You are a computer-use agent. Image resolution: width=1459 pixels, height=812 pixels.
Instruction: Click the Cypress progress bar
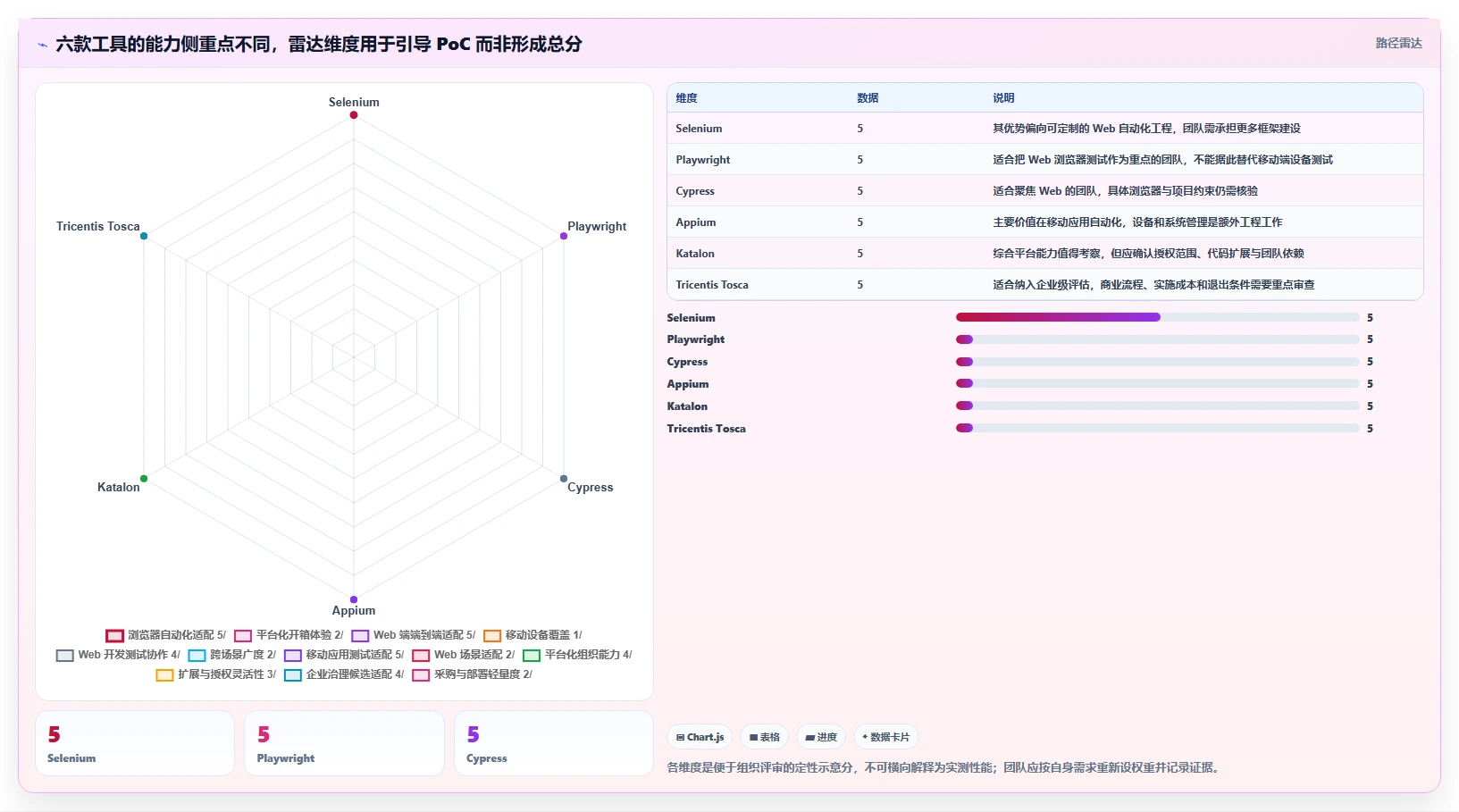pyautogui.click(x=1158, y=362)
